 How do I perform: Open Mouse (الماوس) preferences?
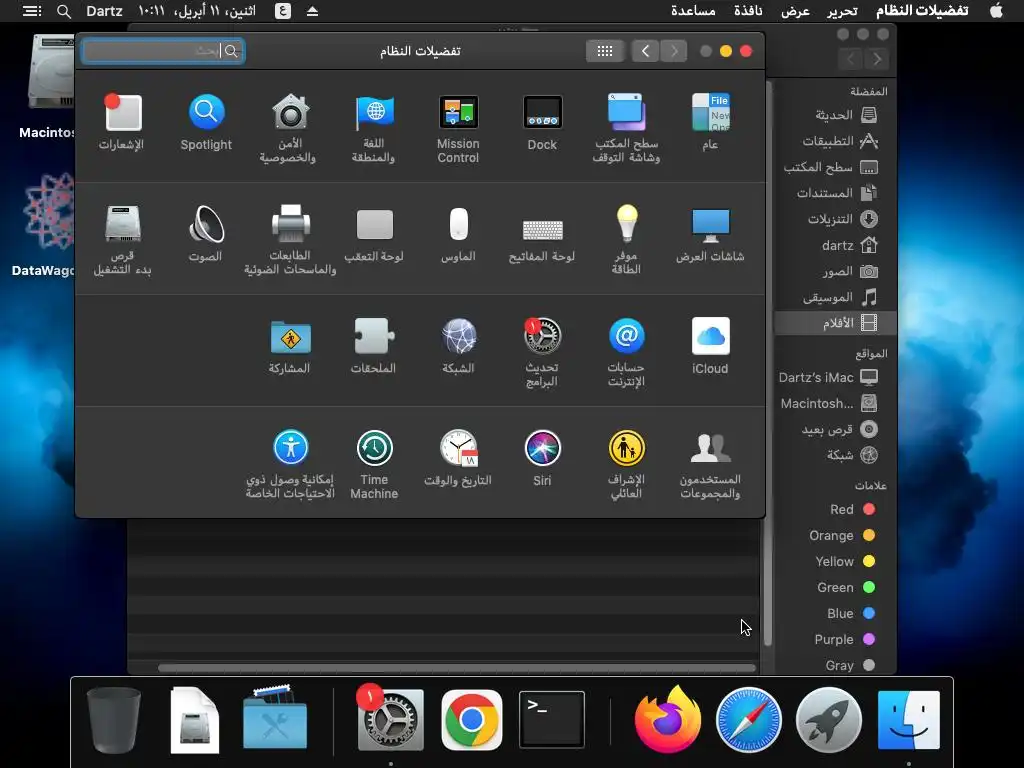click(x=458, y=234)
